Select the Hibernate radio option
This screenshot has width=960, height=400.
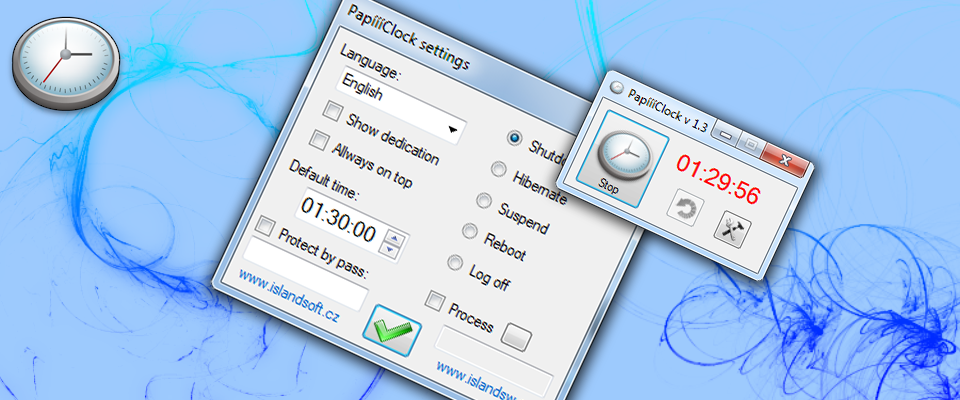[499, 168]
